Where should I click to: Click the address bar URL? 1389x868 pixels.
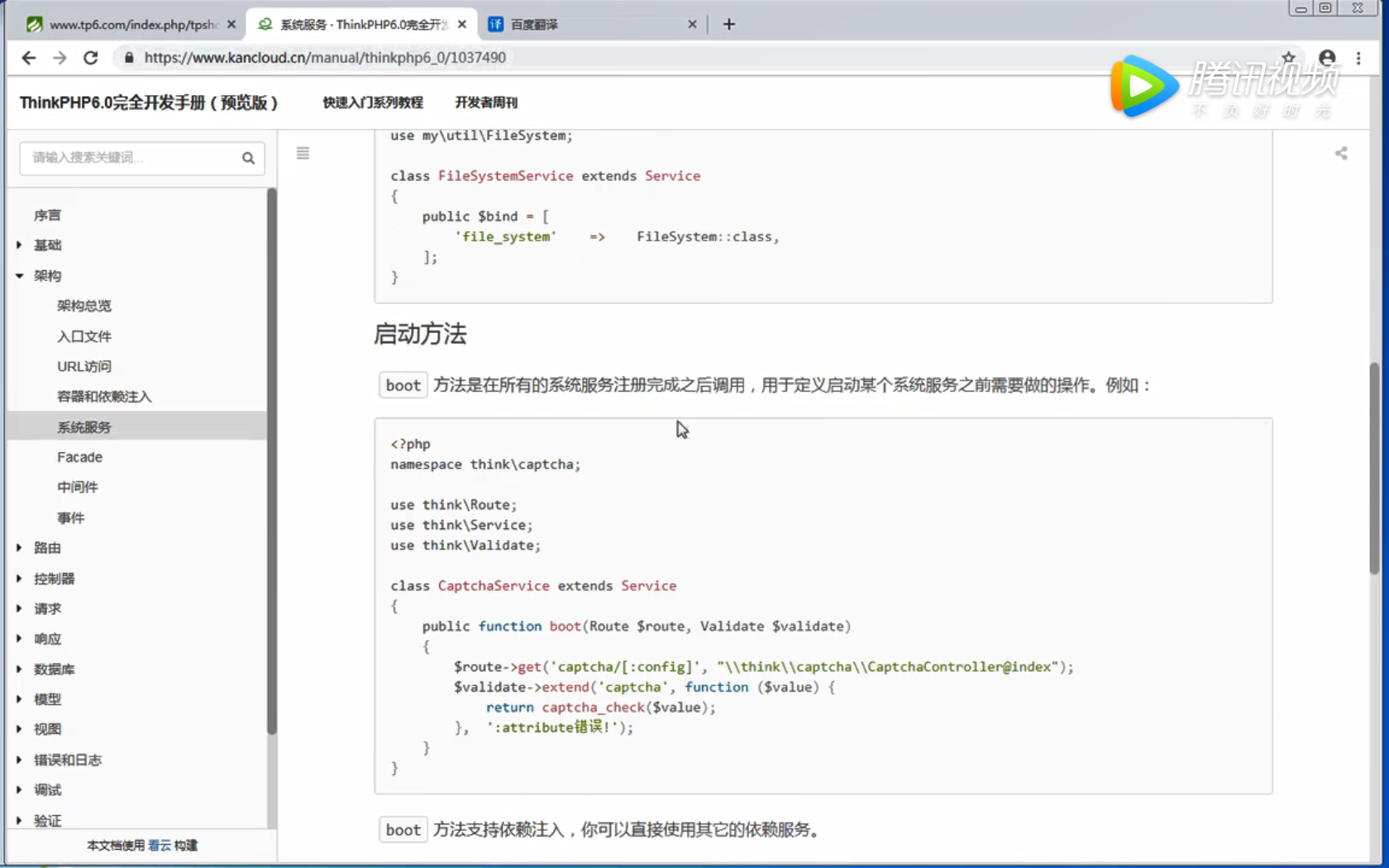(325, 58)
